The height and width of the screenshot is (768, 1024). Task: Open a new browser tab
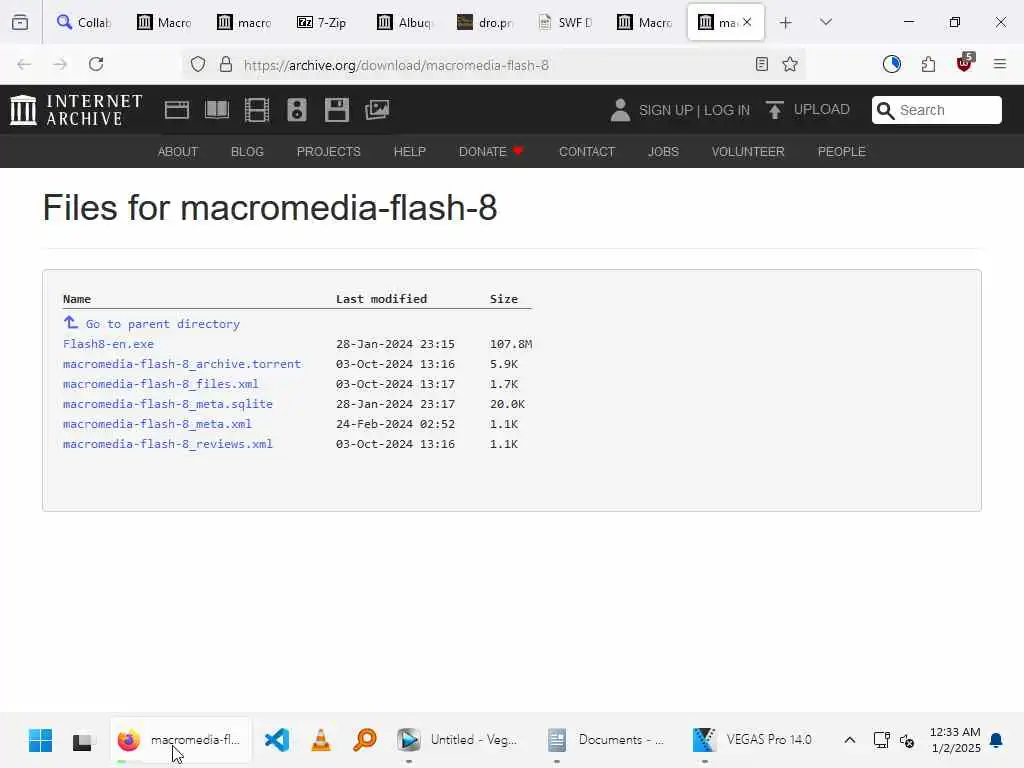point(786,23)
